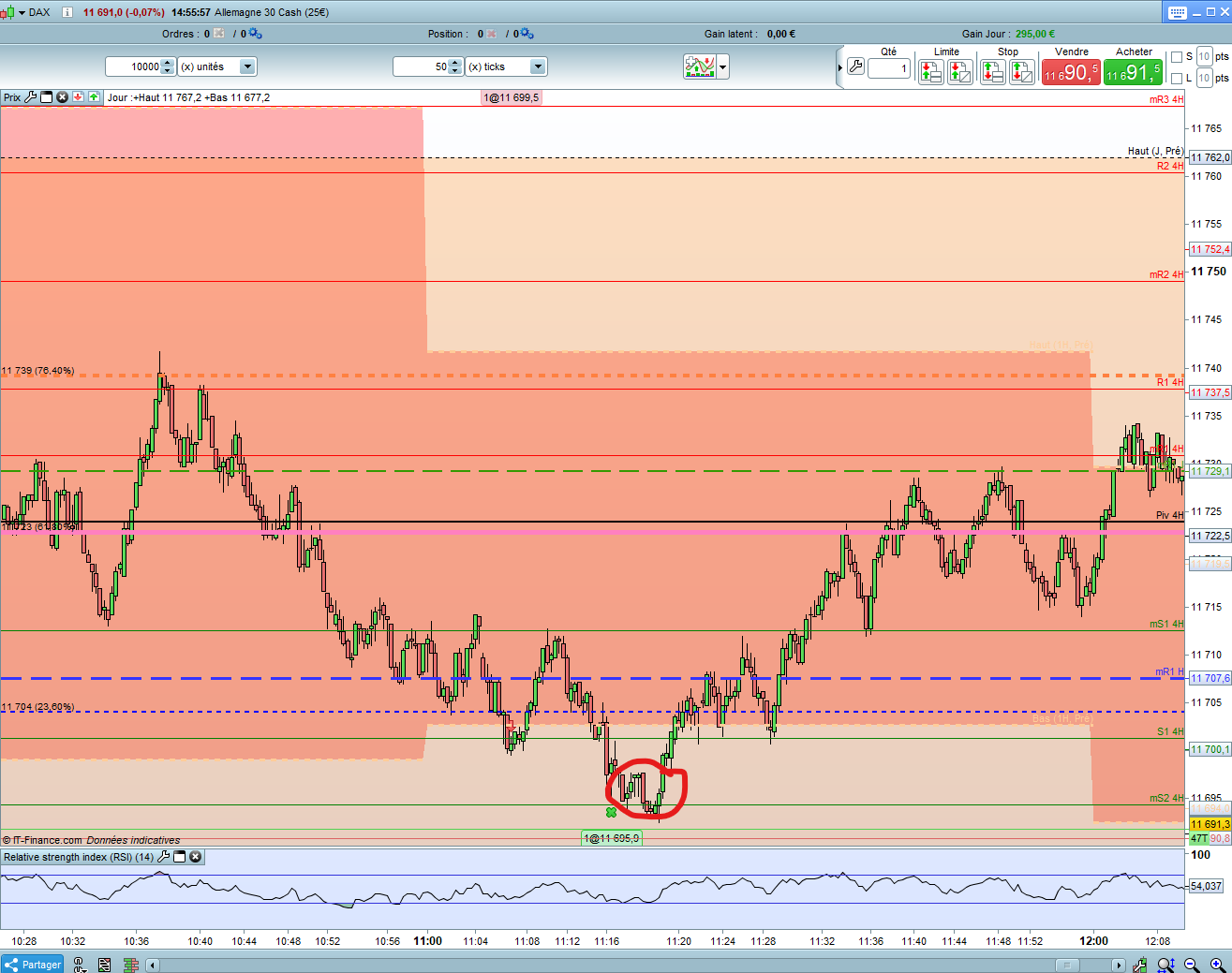This screenshot has width=1232, height=973.
Task: Cancel all pending orders
Action: [219, 34]
